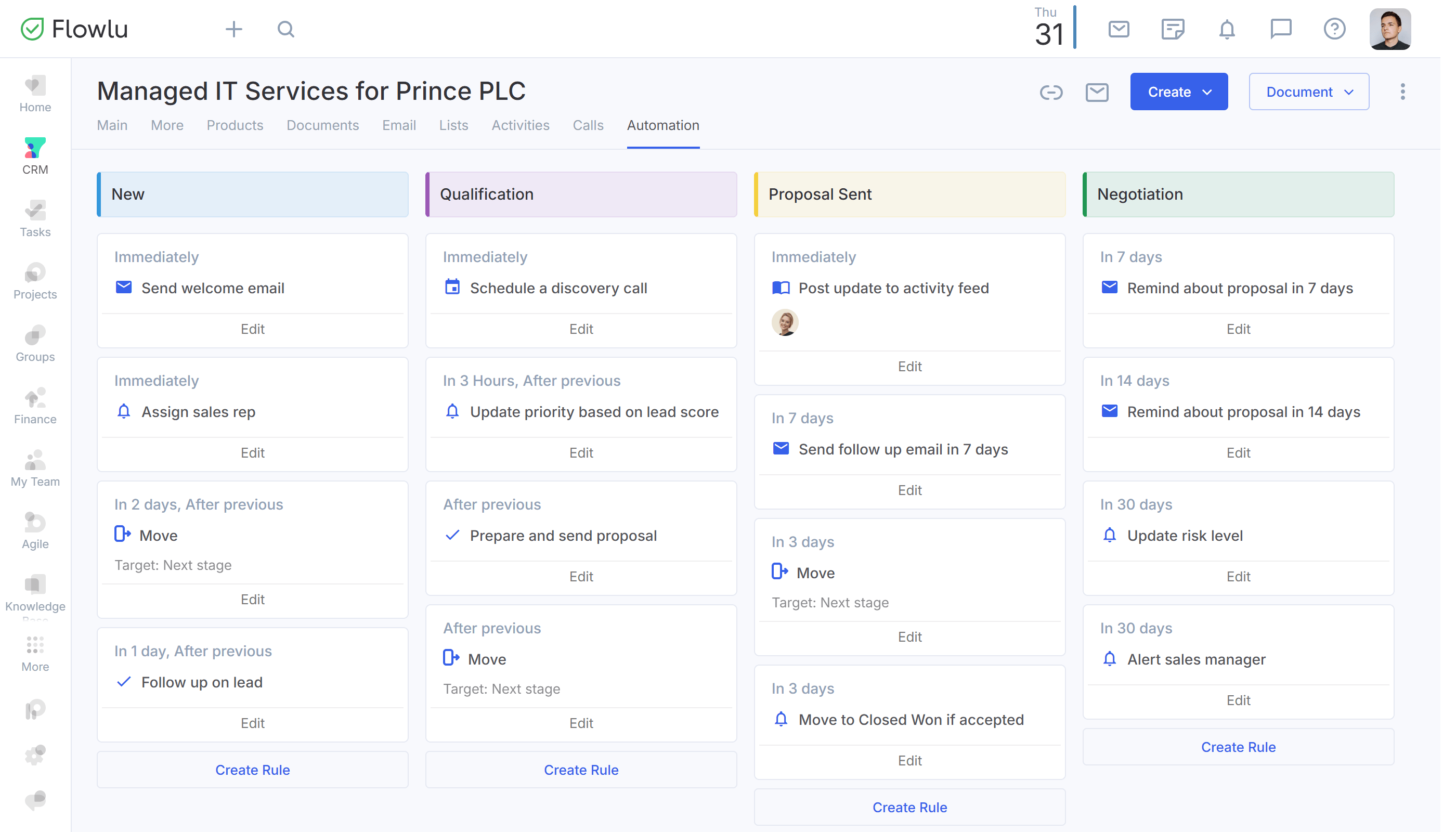The width and height of the screenshot is (1456, 832).
Task: Click the Proposal Sent stage header
Action: (909, 194)
